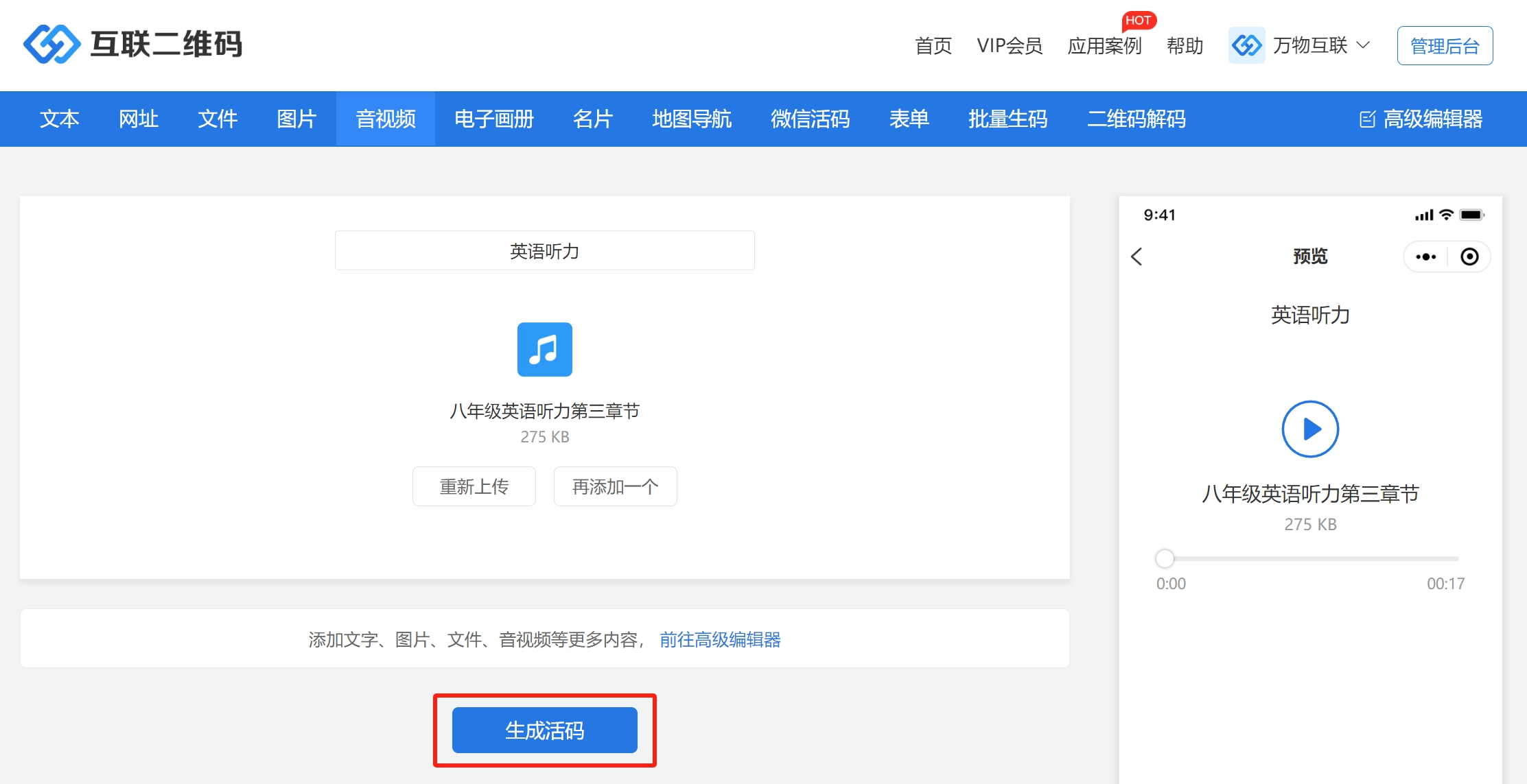
Task: Click the 万物互联 account avatar icon
Action: click(x=1246, y=46)
